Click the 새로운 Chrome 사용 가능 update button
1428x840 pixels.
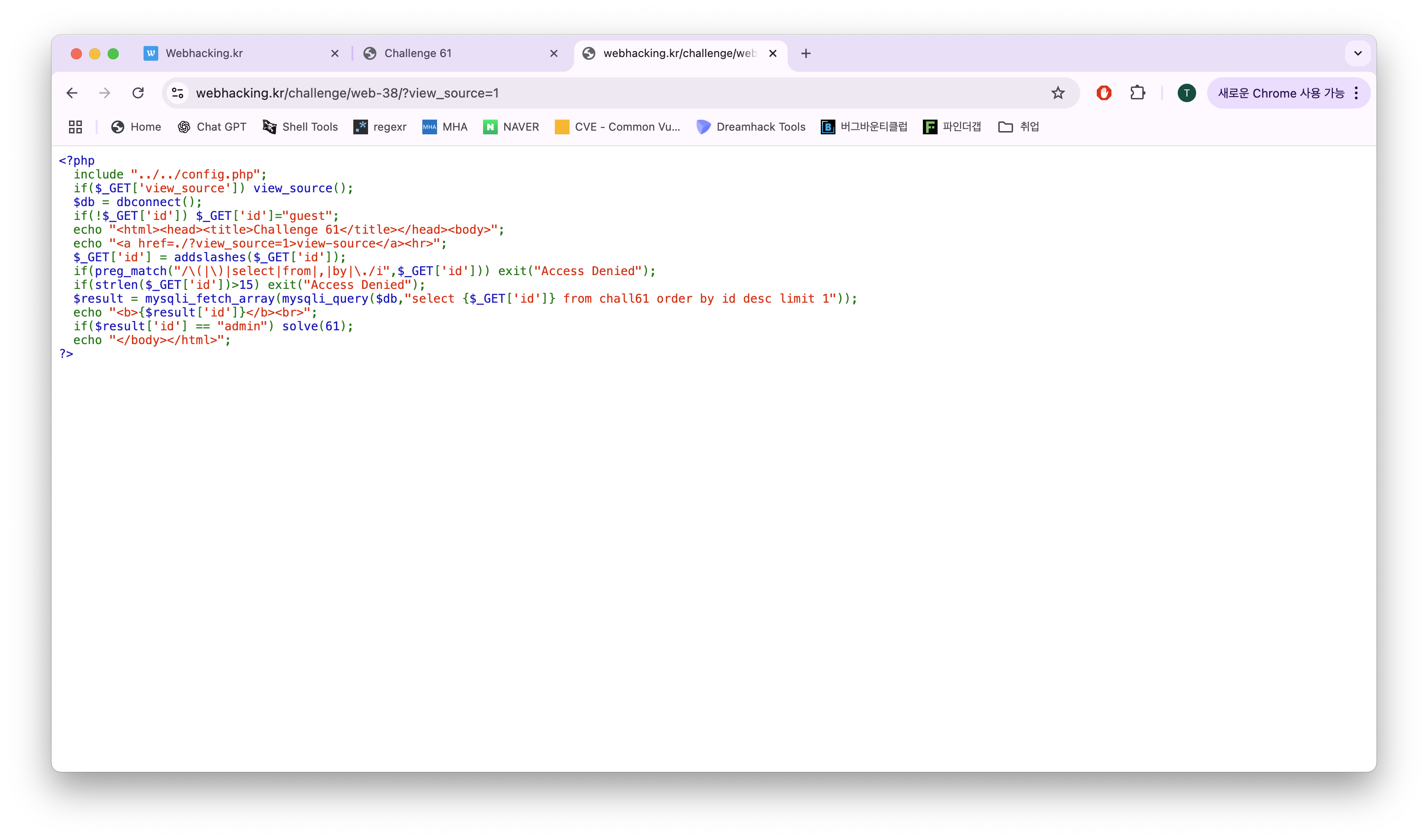tap(1280, 93)
